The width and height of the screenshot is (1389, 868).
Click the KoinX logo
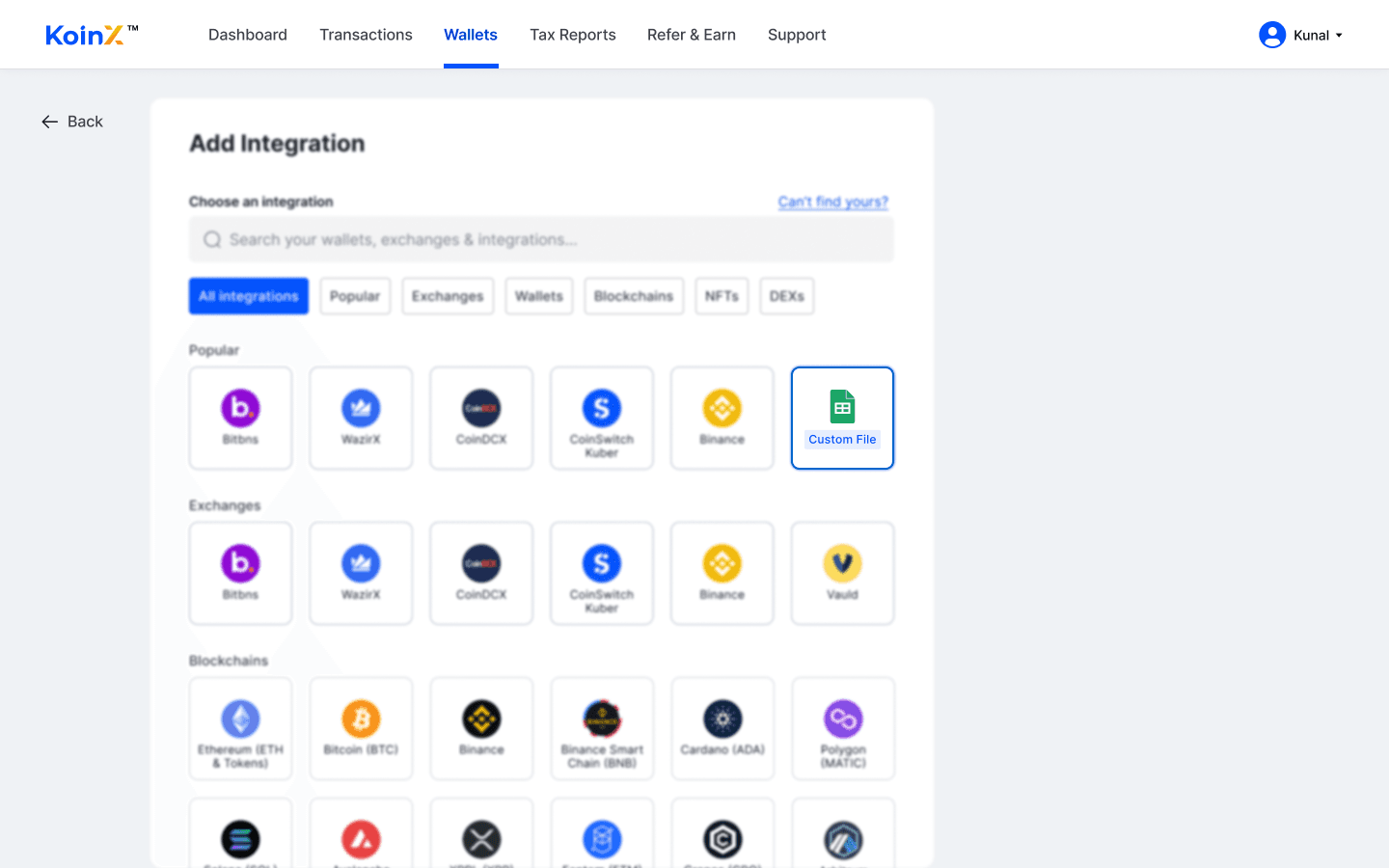(x=92, y=35)
